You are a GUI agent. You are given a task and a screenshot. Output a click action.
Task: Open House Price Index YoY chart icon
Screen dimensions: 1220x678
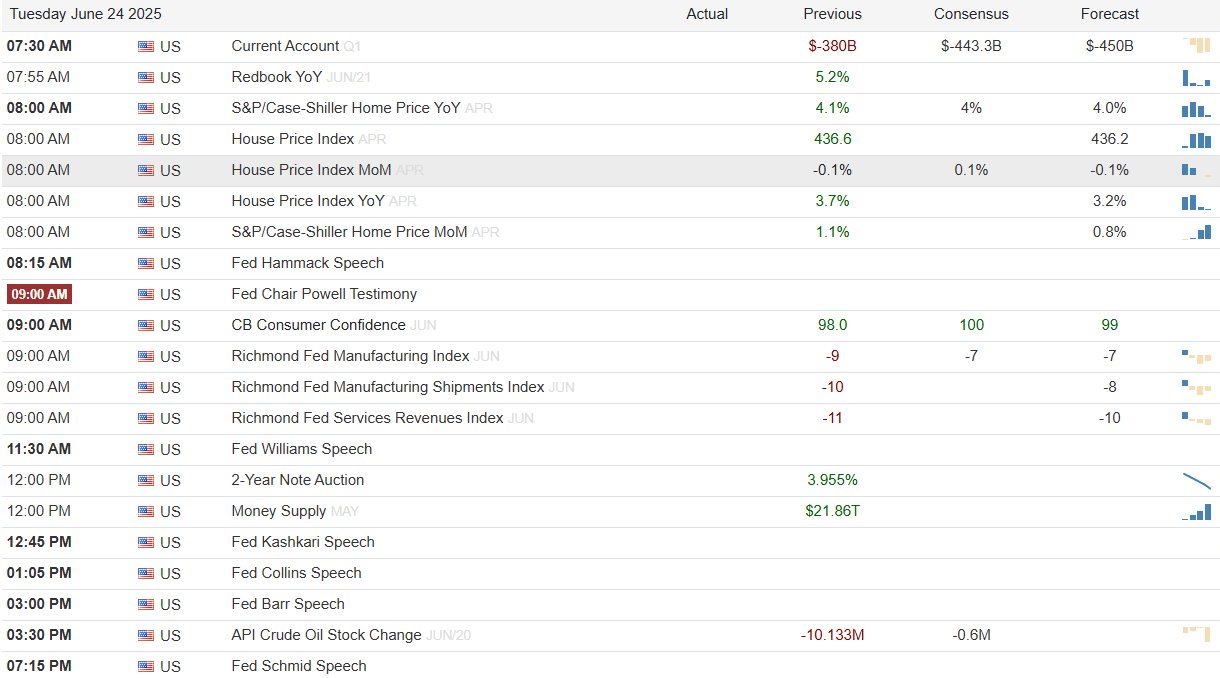[x=1197, y=201]
